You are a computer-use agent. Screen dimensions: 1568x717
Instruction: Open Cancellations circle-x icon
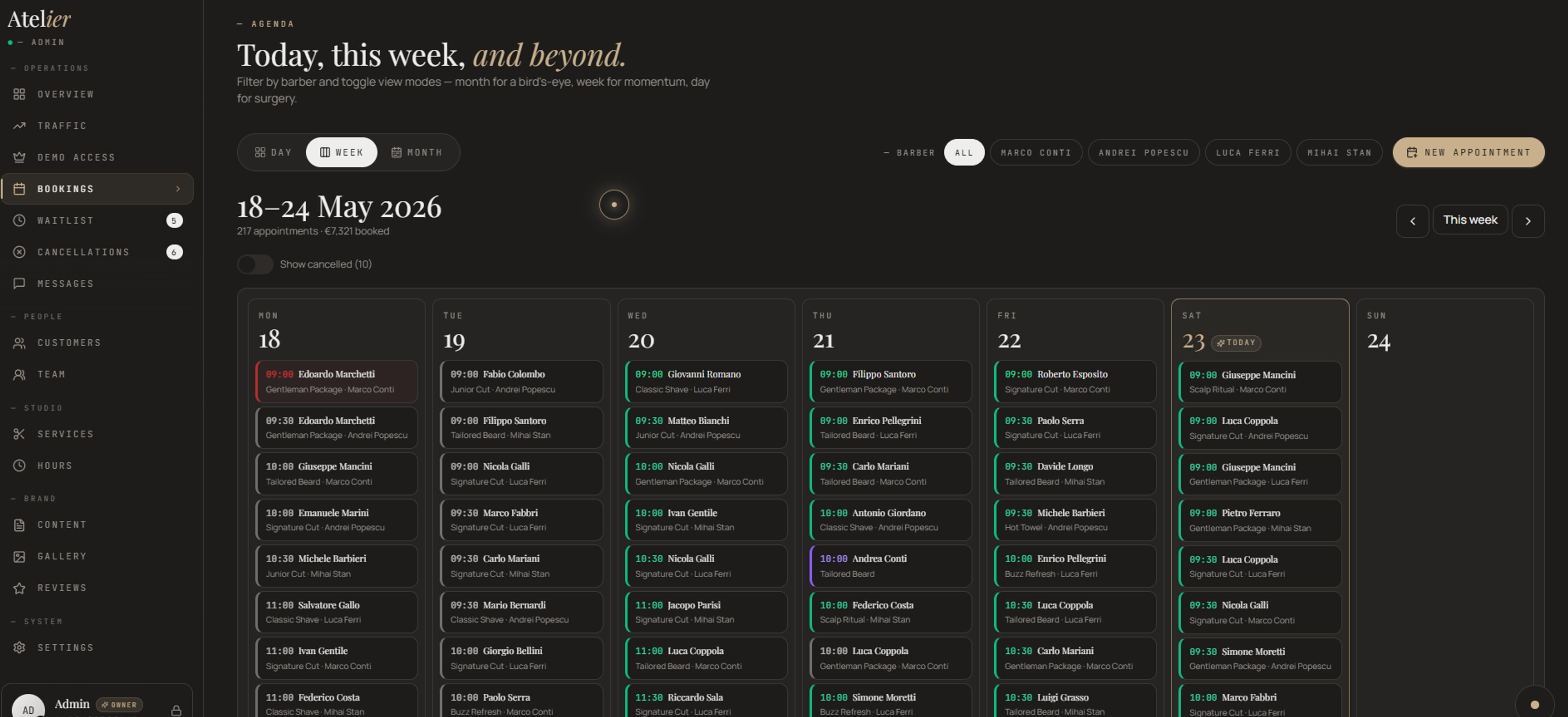[20, 252]
